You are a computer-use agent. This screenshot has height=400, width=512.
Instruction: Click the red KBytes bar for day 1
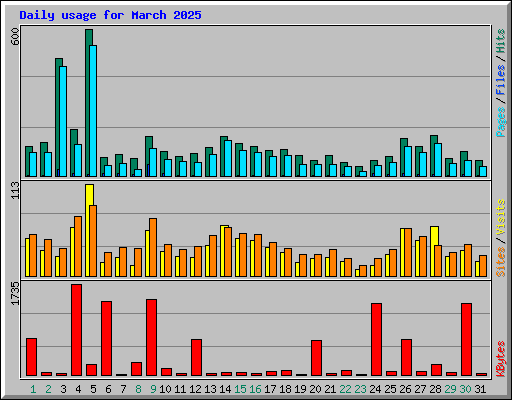click(31, 357)
